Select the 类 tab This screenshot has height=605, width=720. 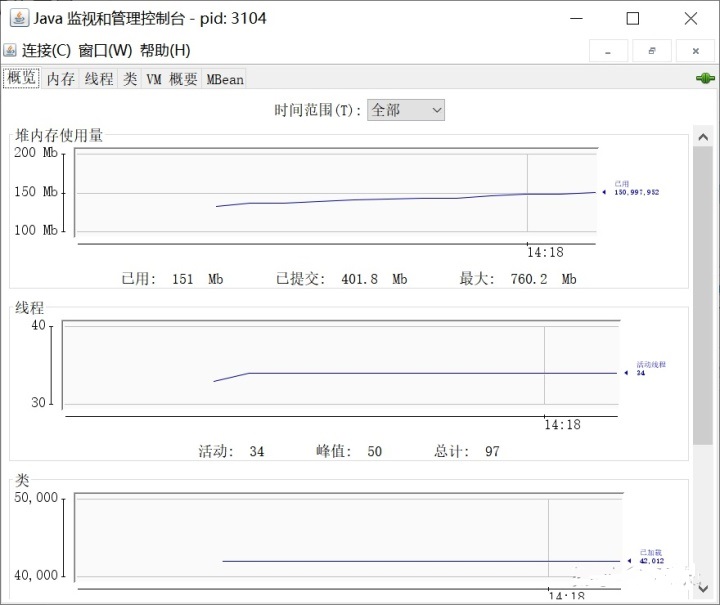130,79
